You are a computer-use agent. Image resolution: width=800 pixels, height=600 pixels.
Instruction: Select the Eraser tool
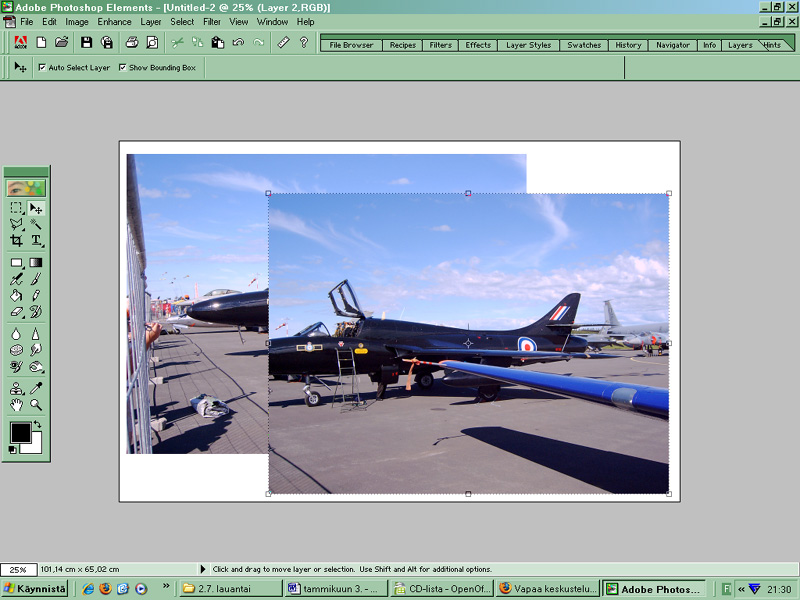(16, 312)
